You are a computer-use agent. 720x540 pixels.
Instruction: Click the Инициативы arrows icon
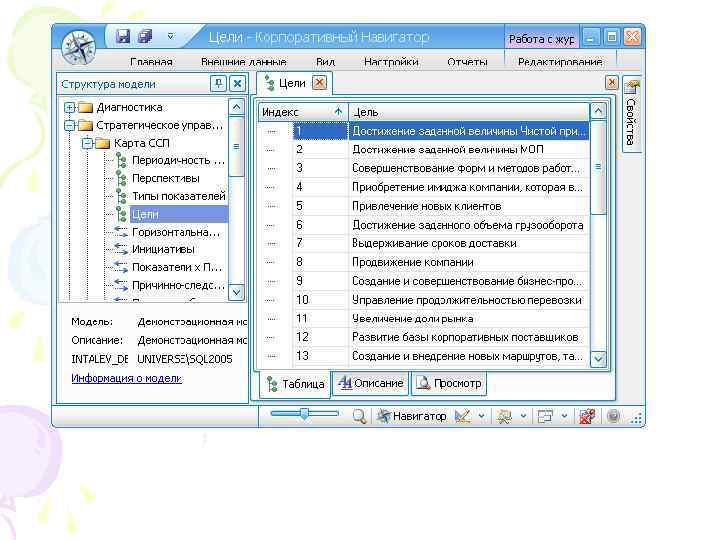[x=121, y=249]
